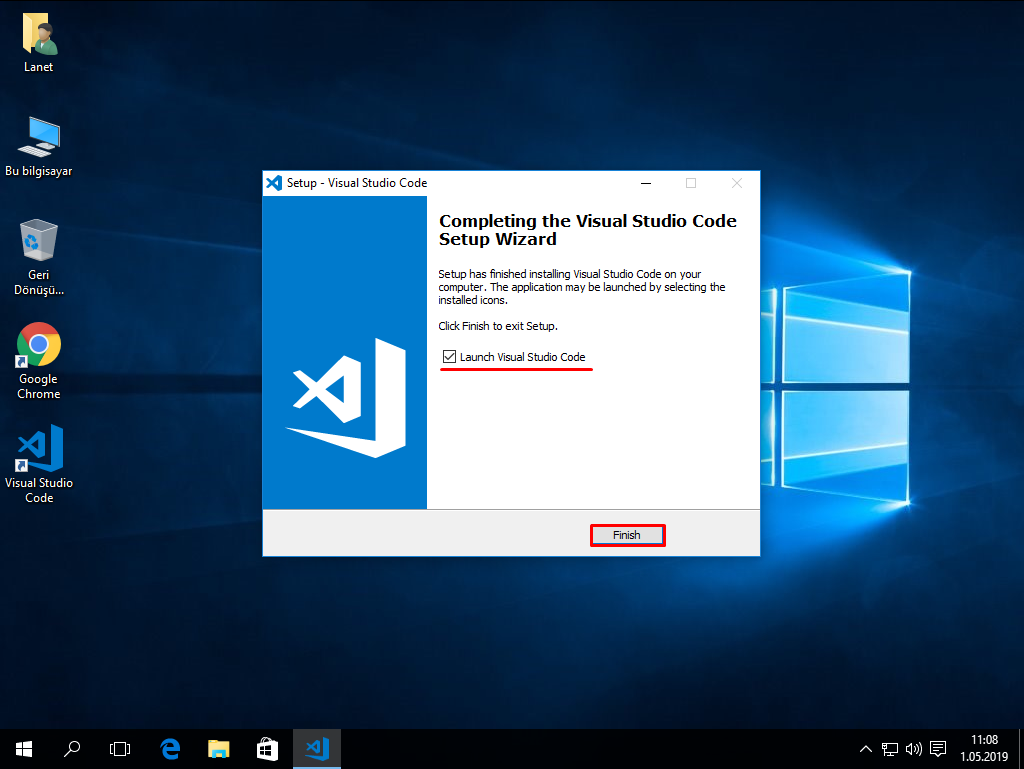
Task: Click the clock to open the calendar
Action: click(983, 748)
